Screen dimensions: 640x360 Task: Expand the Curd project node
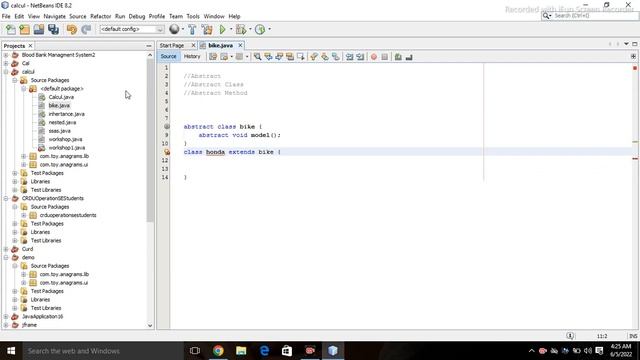click(x=6, y=249)
